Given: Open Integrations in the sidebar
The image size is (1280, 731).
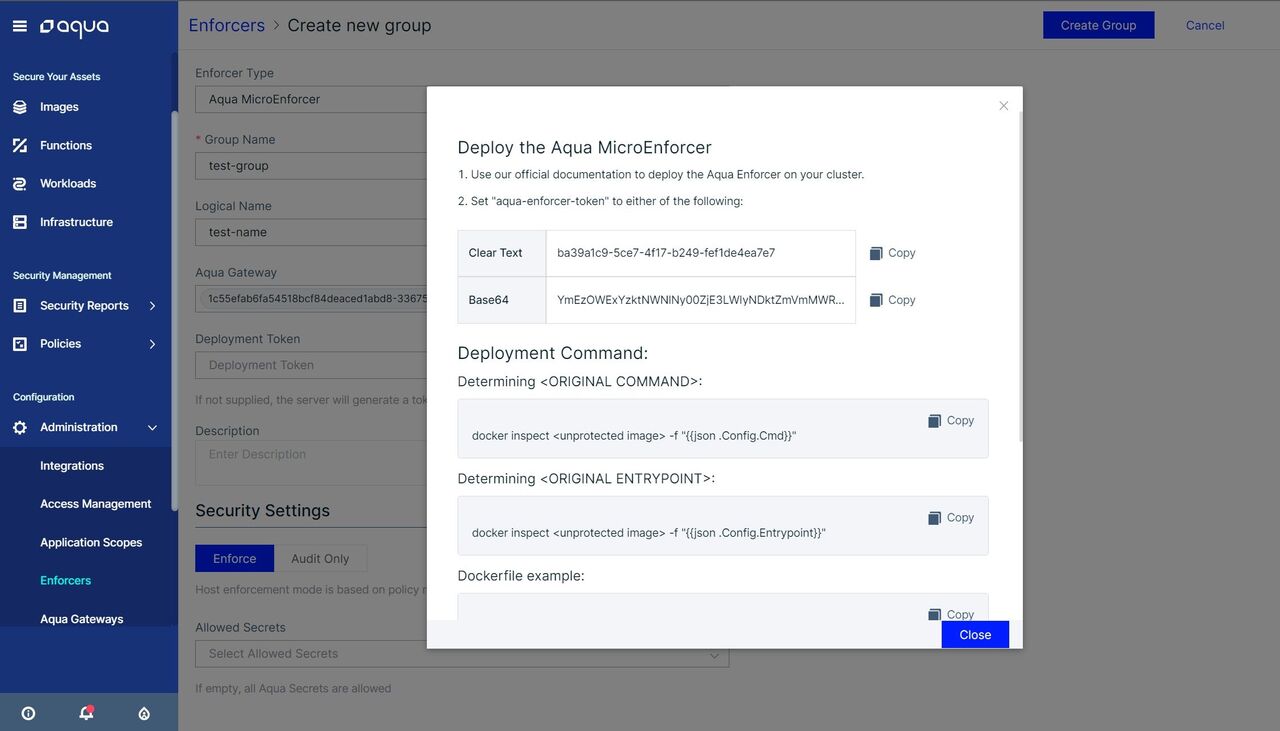Looking at the screenshot, I should pos(72,466).
